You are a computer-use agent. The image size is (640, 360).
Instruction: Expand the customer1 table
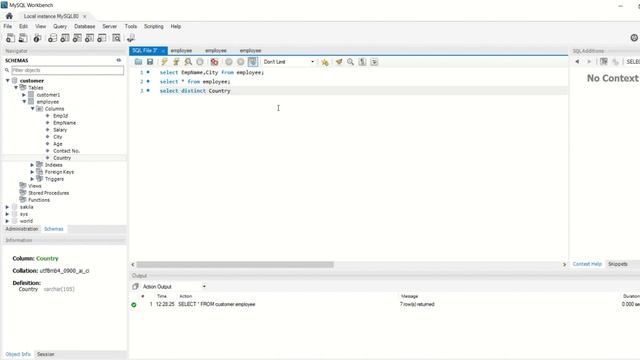pos(24,95)
